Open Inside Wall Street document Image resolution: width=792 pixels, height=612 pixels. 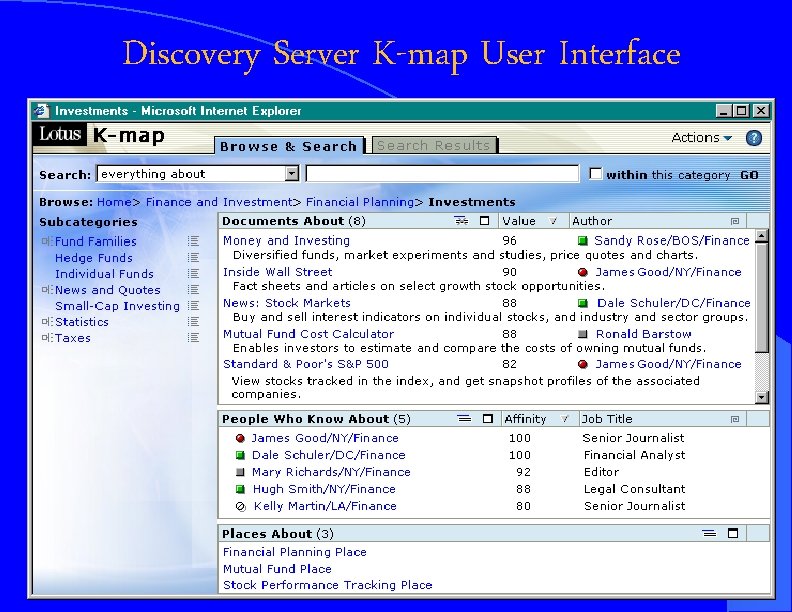[x=278, y=272]
